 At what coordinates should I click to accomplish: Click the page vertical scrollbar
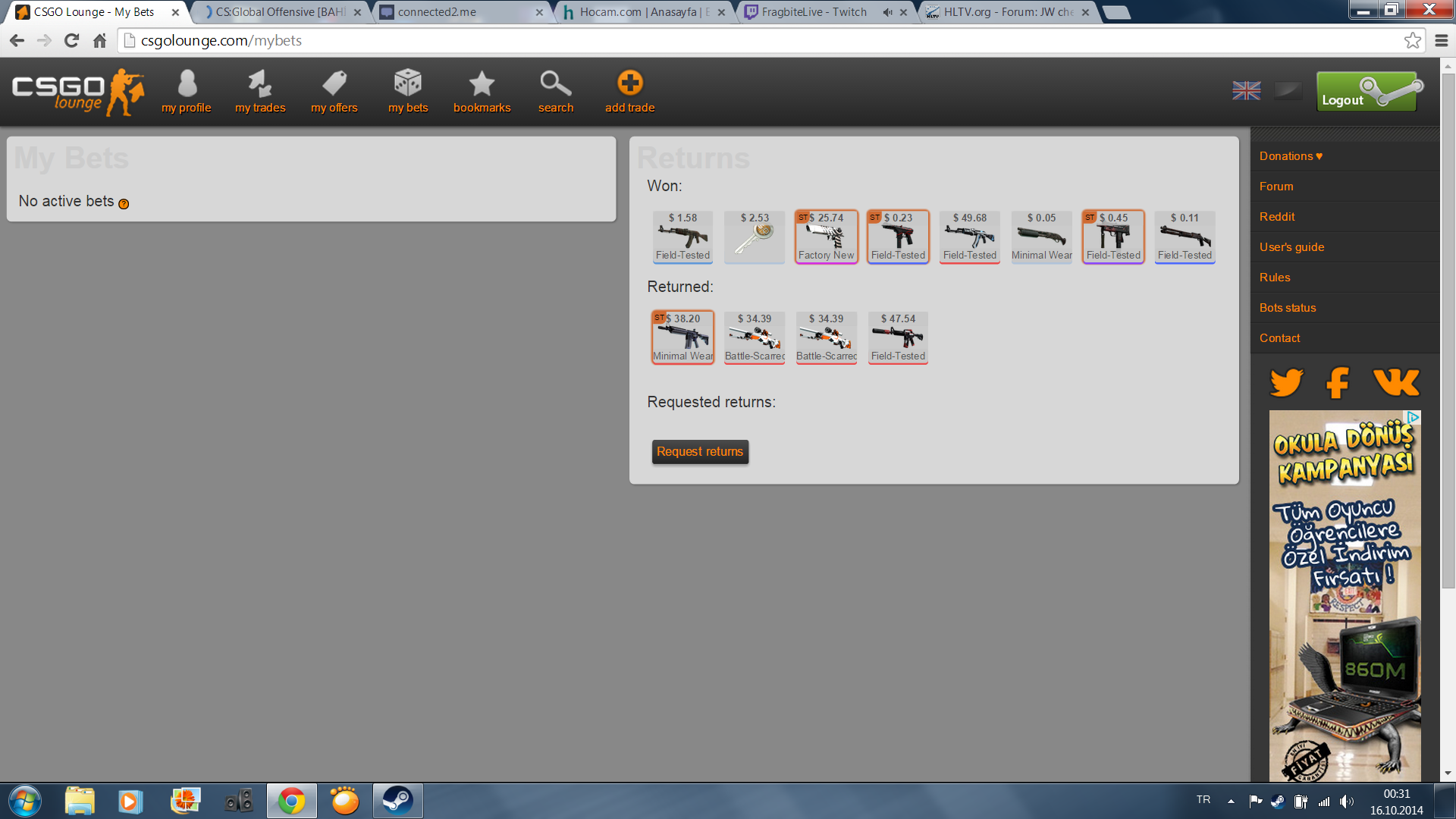tap(1448, 330)
